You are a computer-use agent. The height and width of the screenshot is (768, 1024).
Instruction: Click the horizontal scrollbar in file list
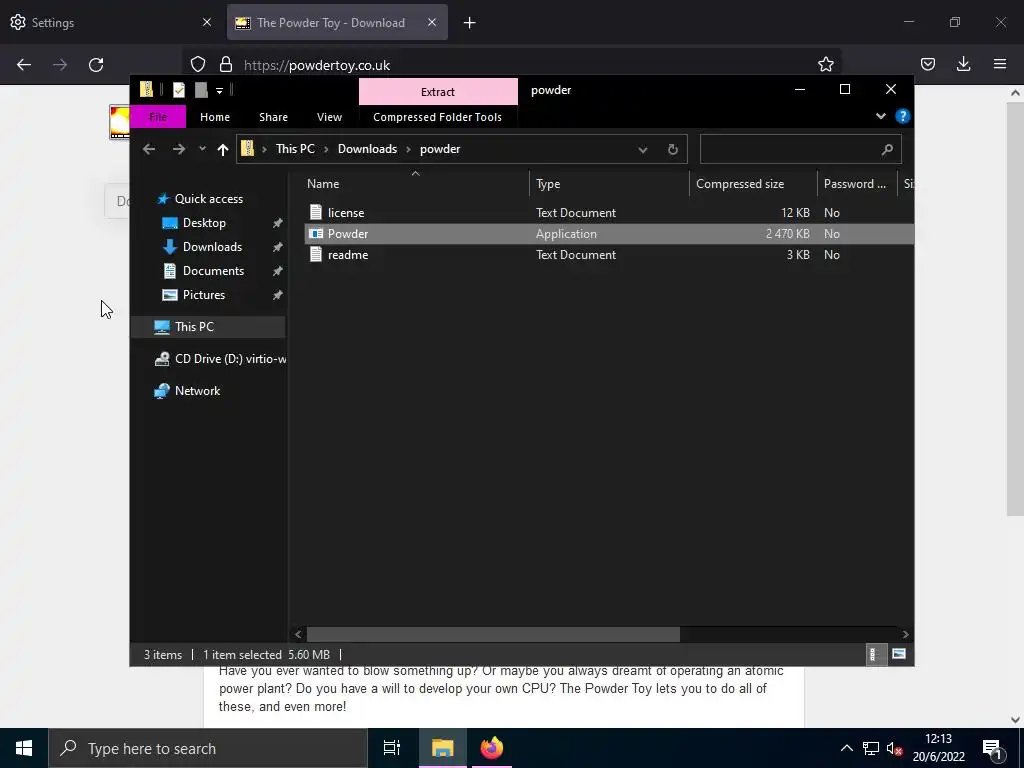pyautogui.click(x=493, y=634)
